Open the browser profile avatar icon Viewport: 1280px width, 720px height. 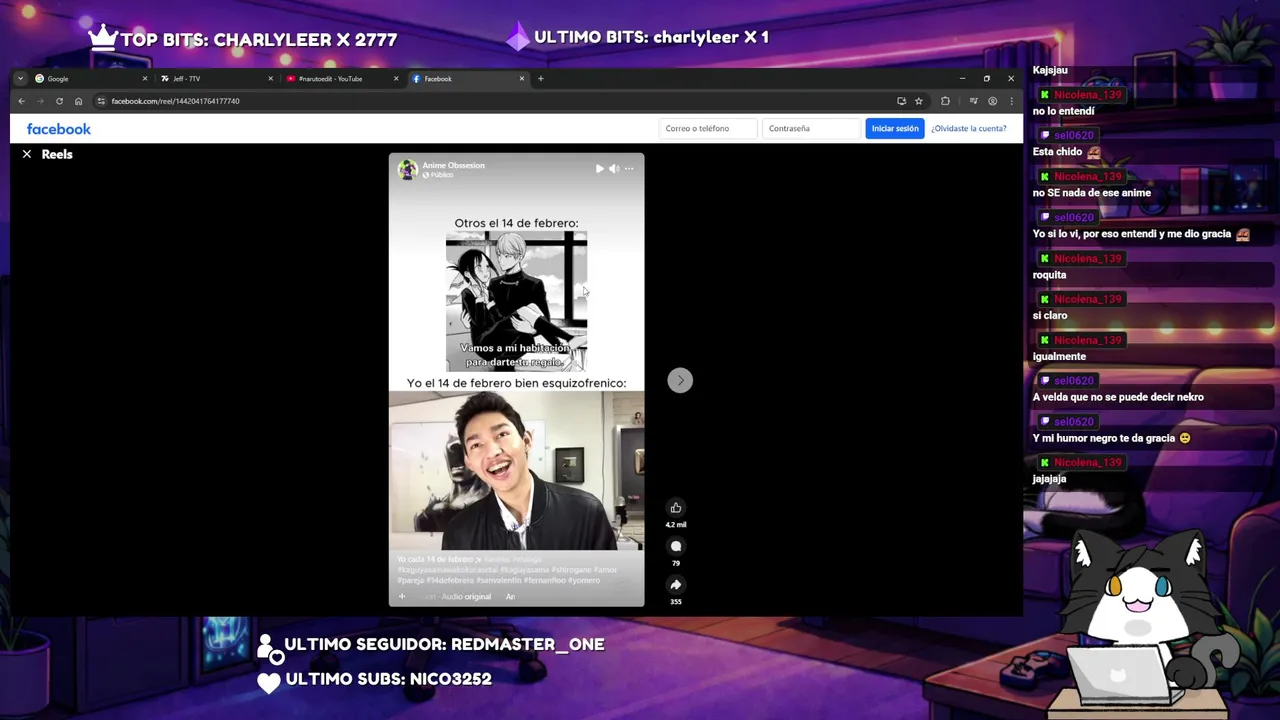coord(992,101)
